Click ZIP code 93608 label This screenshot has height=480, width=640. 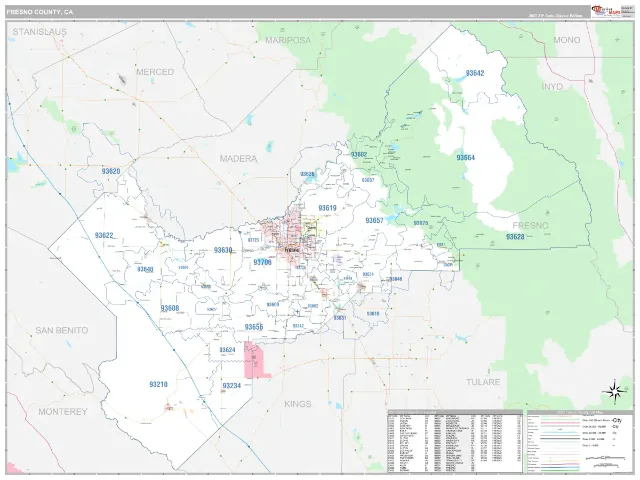tap(170, 308)
